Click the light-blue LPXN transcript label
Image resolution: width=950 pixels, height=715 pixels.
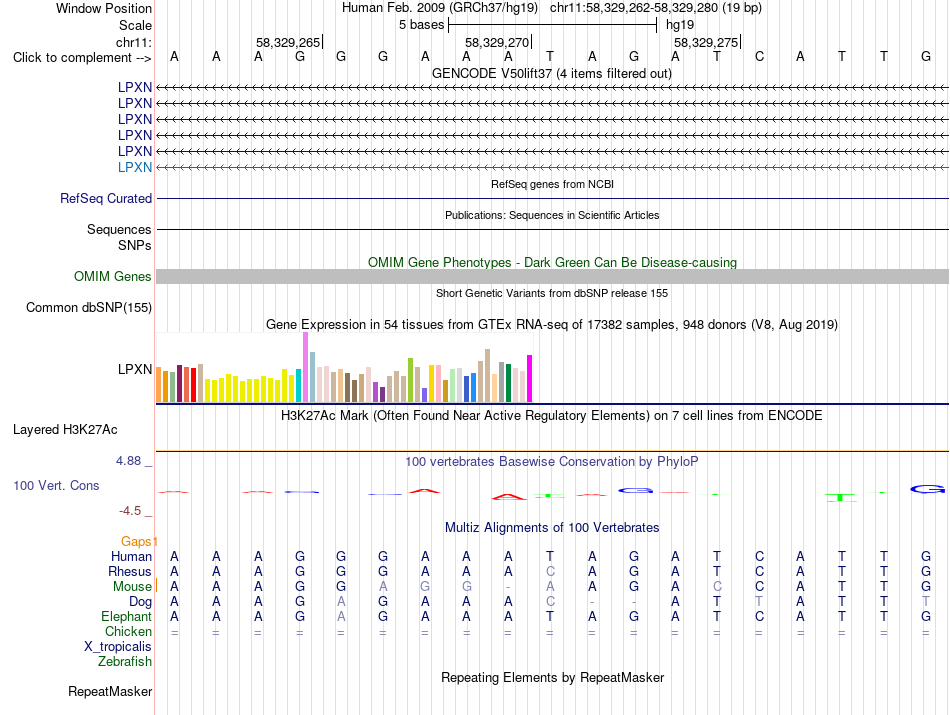(135, 167)
